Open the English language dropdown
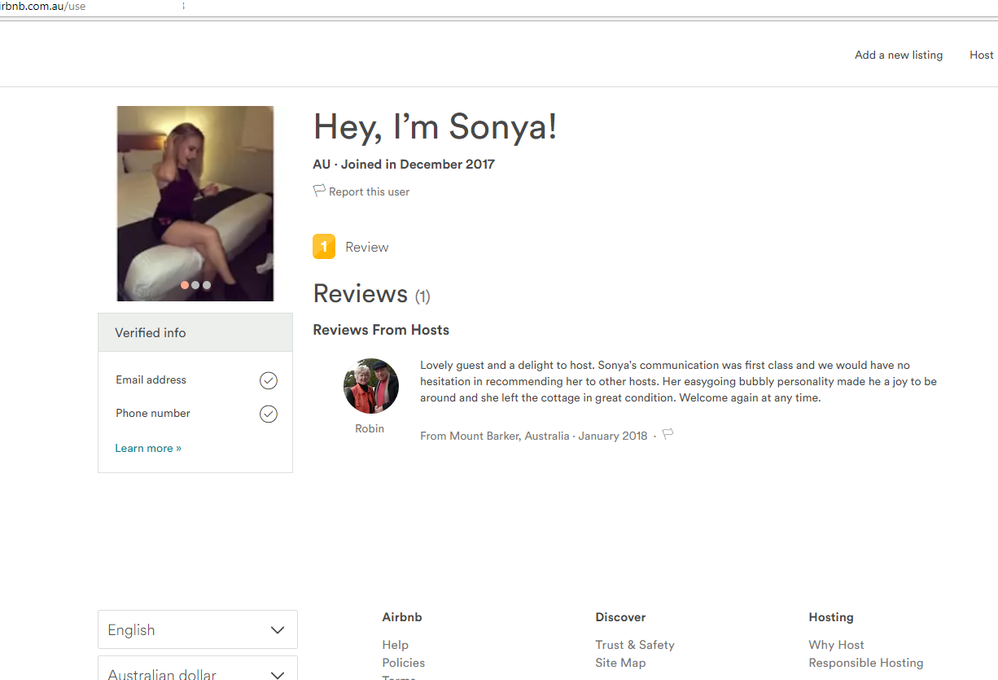This screenshot has width=998, height=680. (x=197, y=630)
